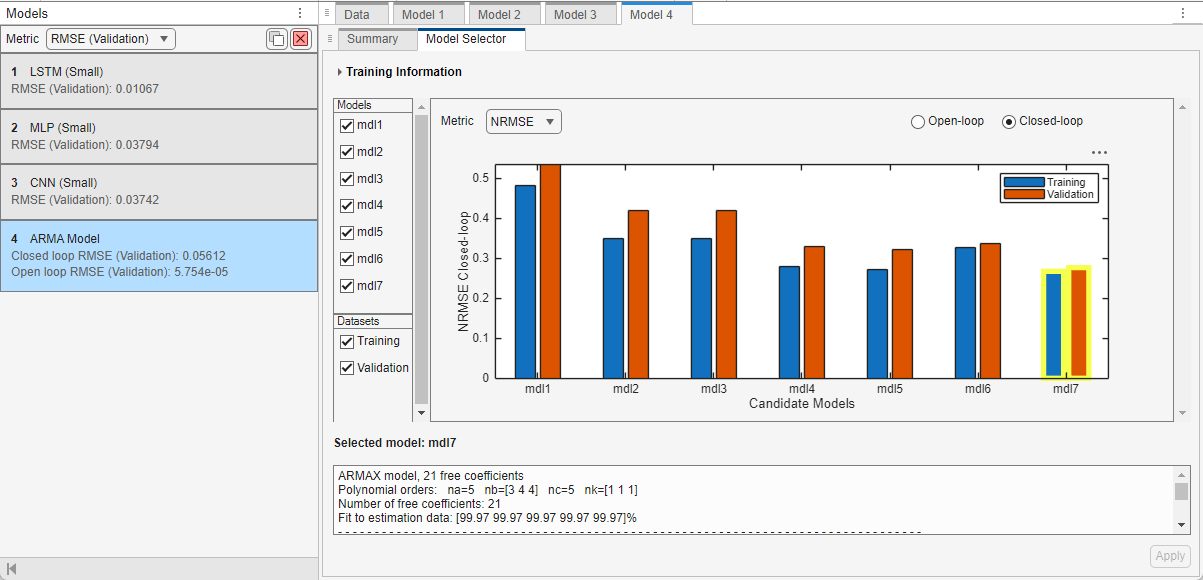Screen dimensions: 1203x580
Task: Toggle the mdl5 checkbox
Action: point(347,232)
